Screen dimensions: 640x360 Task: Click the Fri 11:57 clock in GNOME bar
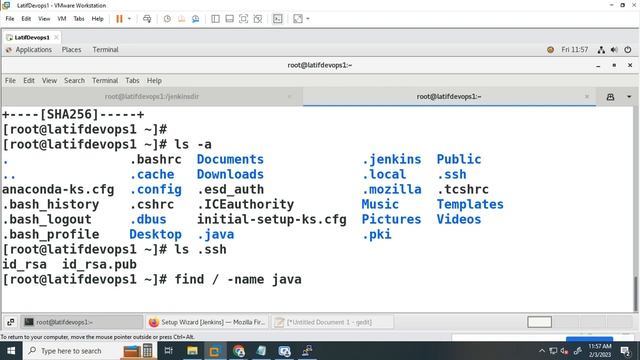point(575,50)
